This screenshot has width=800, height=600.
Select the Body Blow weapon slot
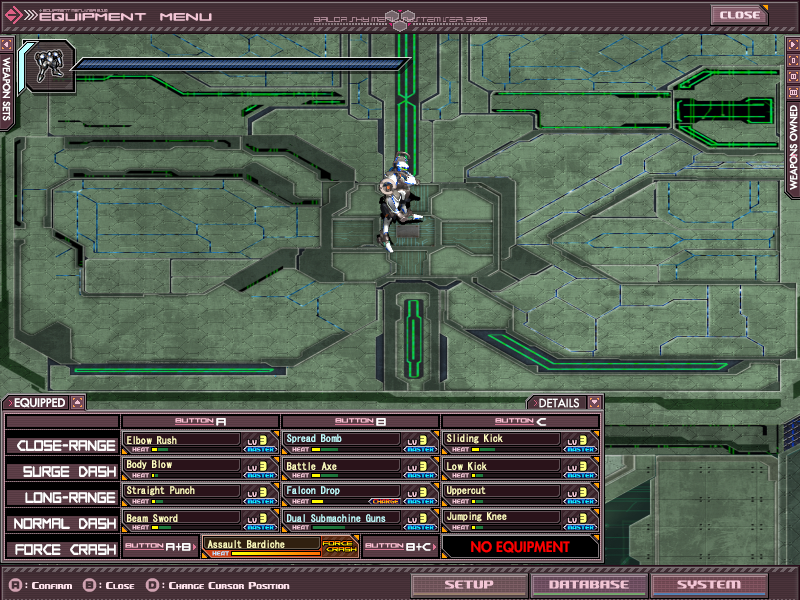(201, 468)
